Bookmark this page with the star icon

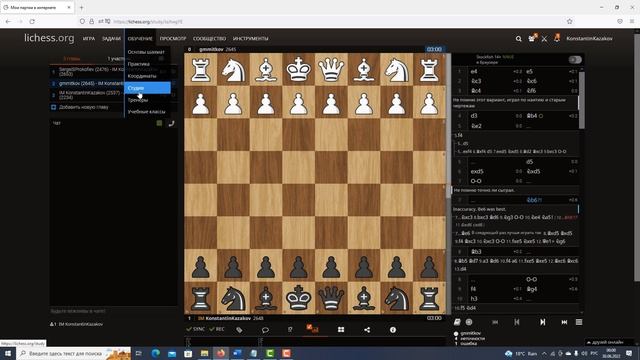569,21
